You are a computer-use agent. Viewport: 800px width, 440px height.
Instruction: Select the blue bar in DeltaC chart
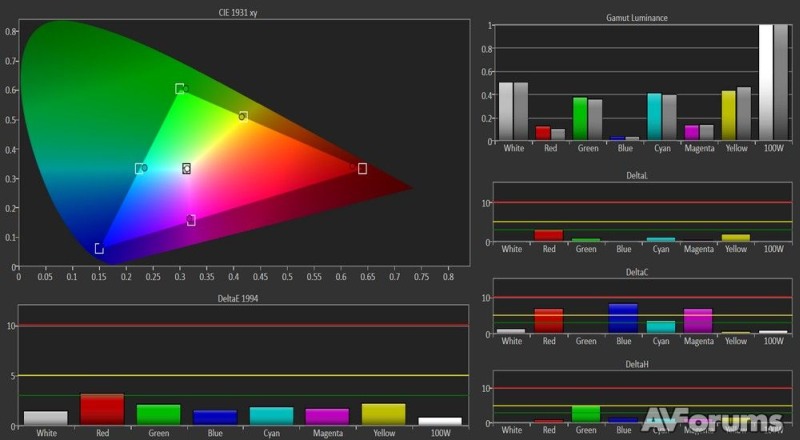pos(623,318)
